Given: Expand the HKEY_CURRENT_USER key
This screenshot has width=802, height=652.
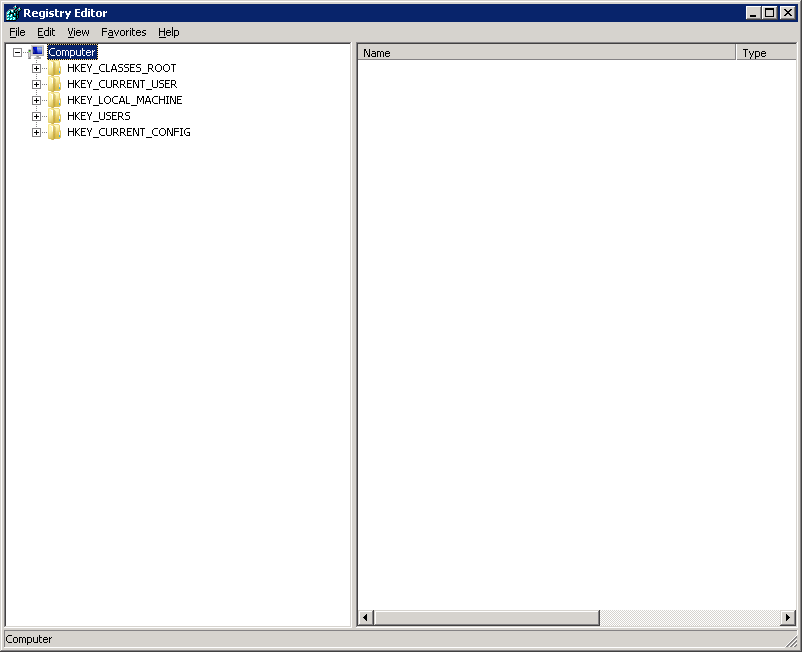Looking at the screenshot, I should [36, 84].
